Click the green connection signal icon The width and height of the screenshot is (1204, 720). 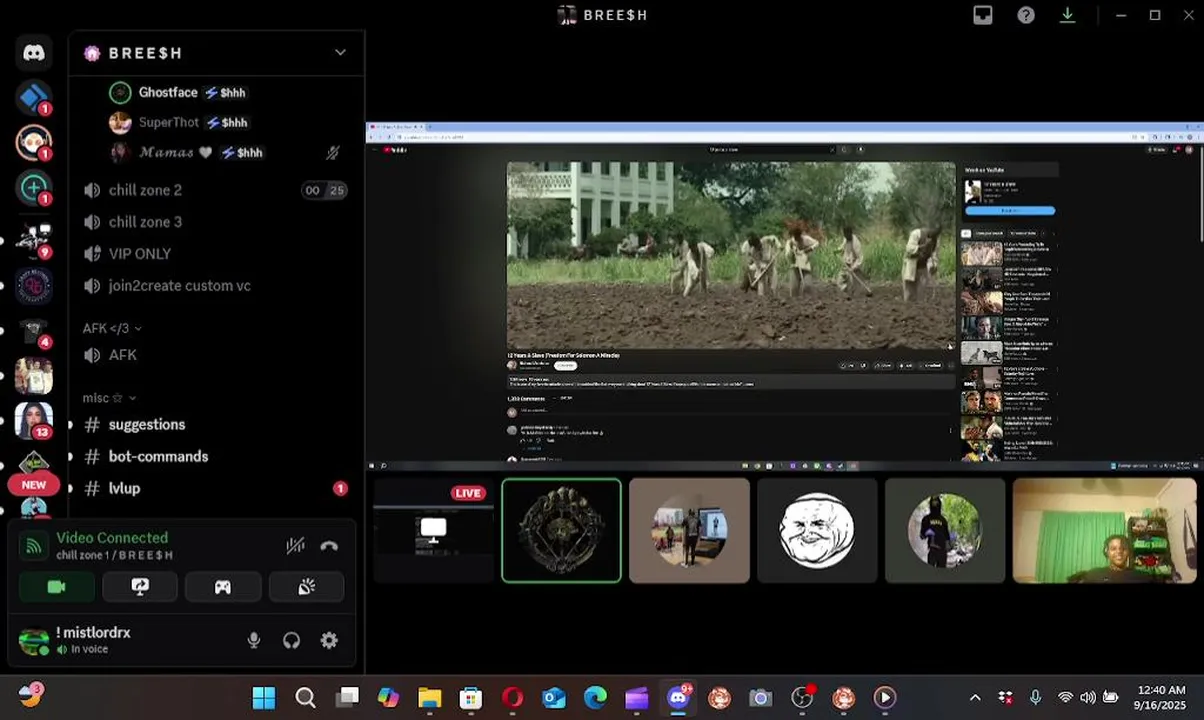click(x=33, y=545)
